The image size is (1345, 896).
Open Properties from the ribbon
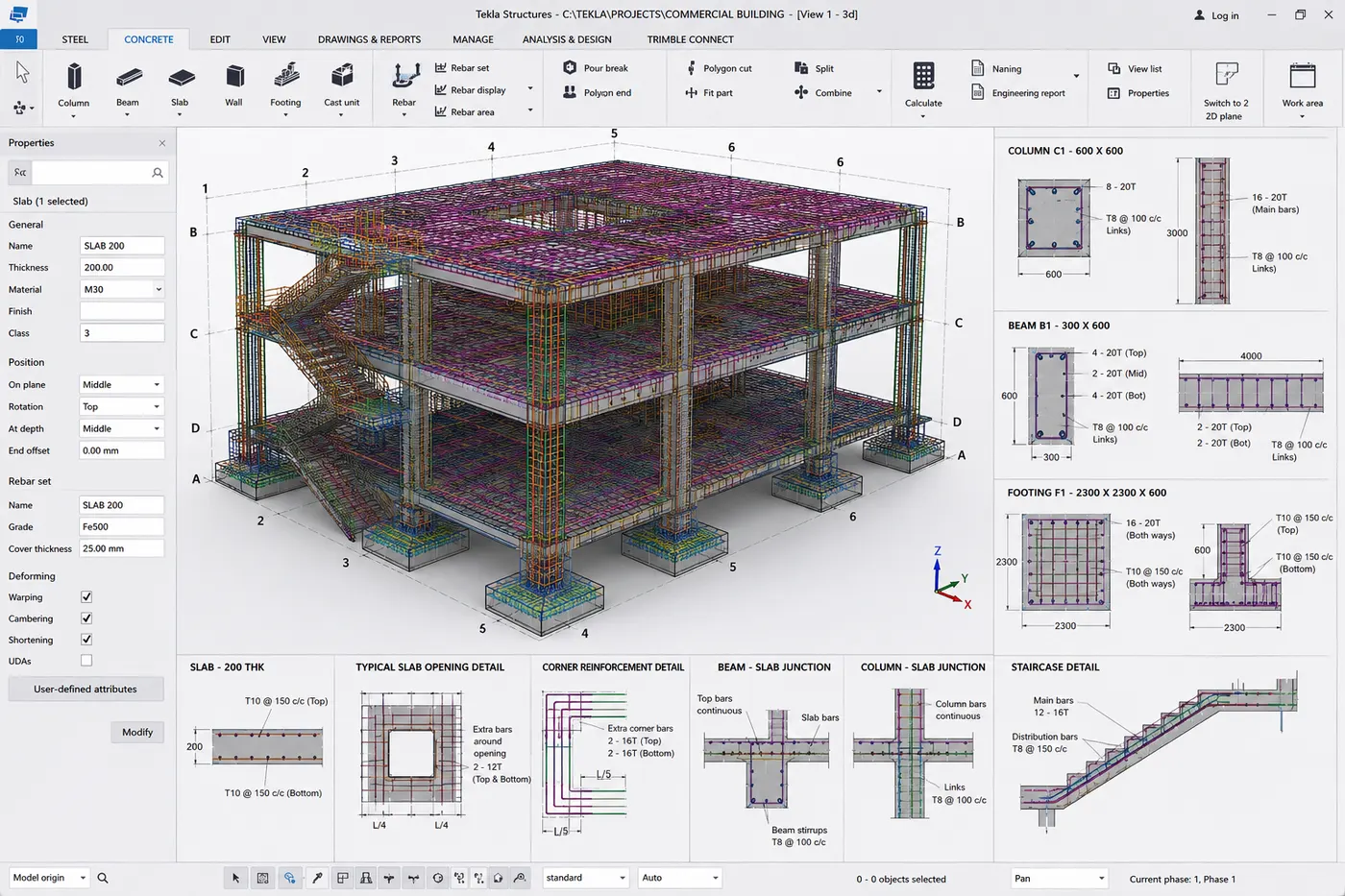[1138, 93]
